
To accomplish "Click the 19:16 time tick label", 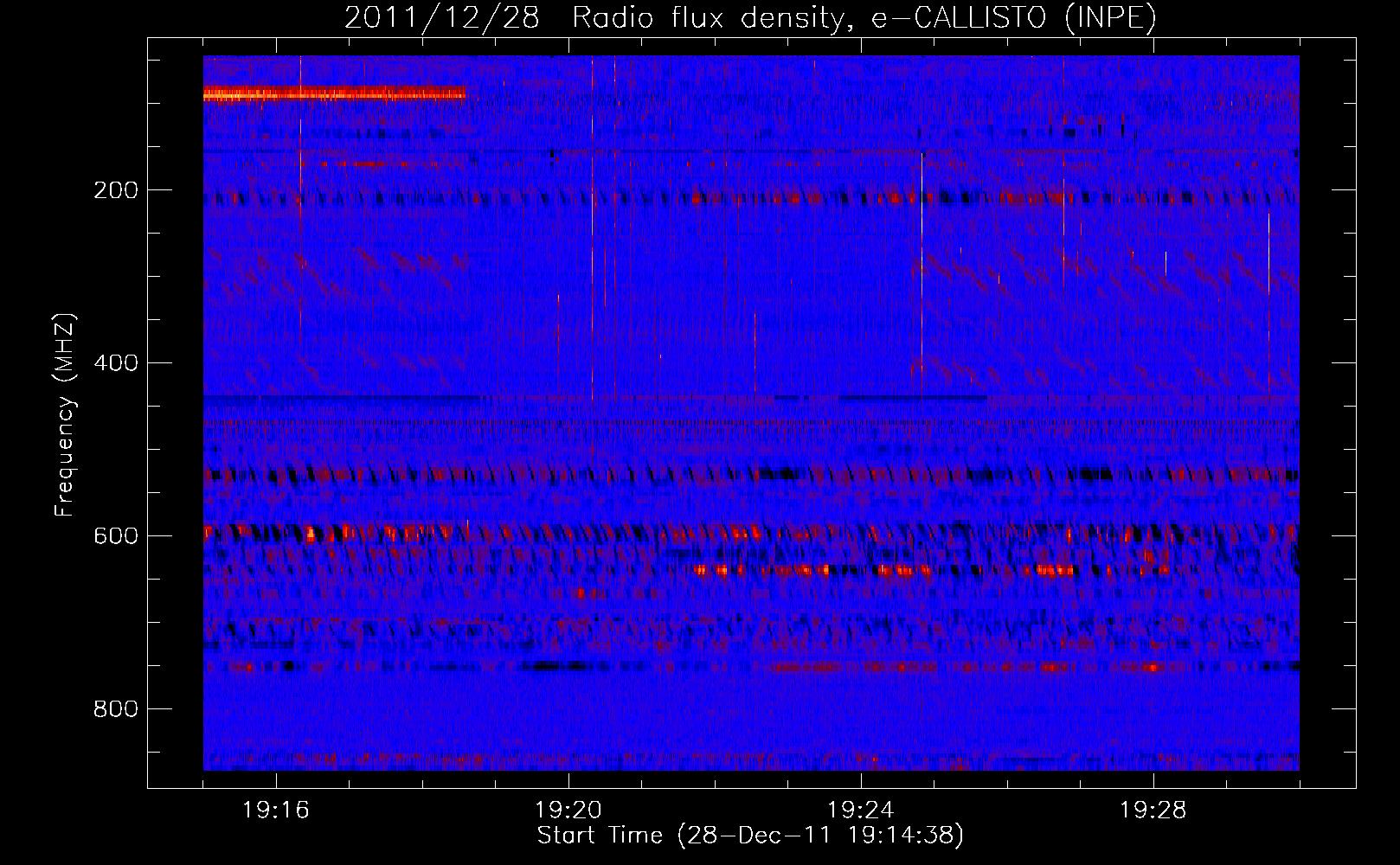I will click(276, 811).
